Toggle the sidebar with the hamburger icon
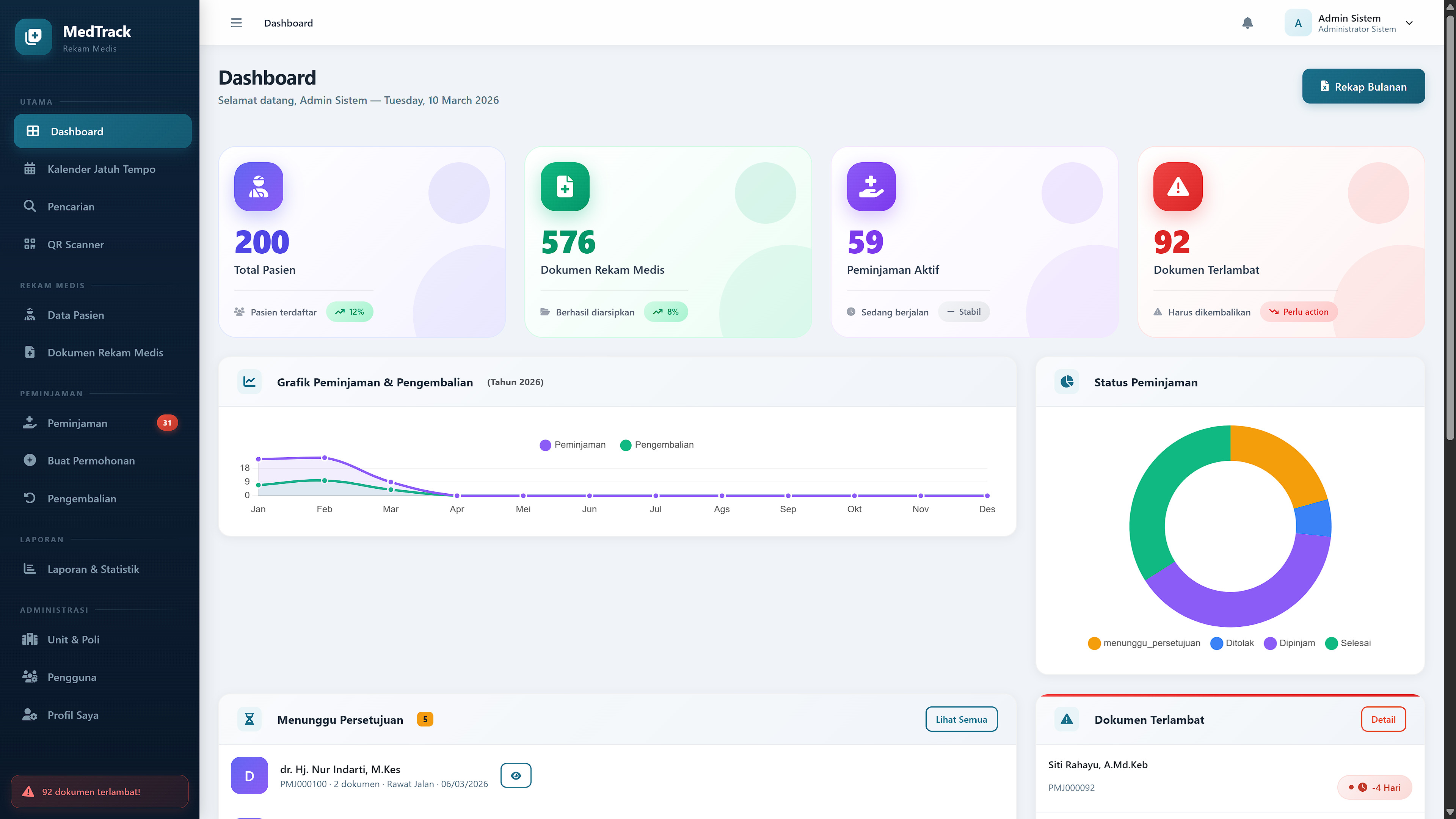This screenshot has height=819, width=1456. [x=236, y=23]
